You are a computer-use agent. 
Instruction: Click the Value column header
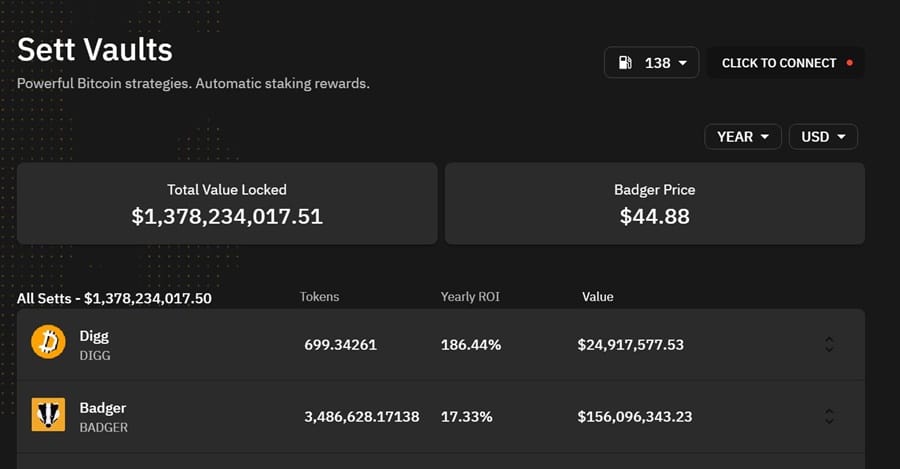coord(598,297)
